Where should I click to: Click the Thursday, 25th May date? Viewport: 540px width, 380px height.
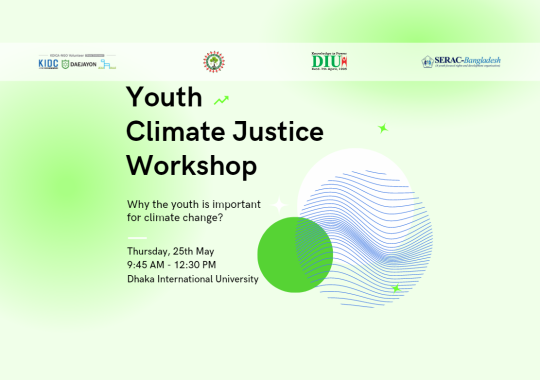[x=170, y=251]
